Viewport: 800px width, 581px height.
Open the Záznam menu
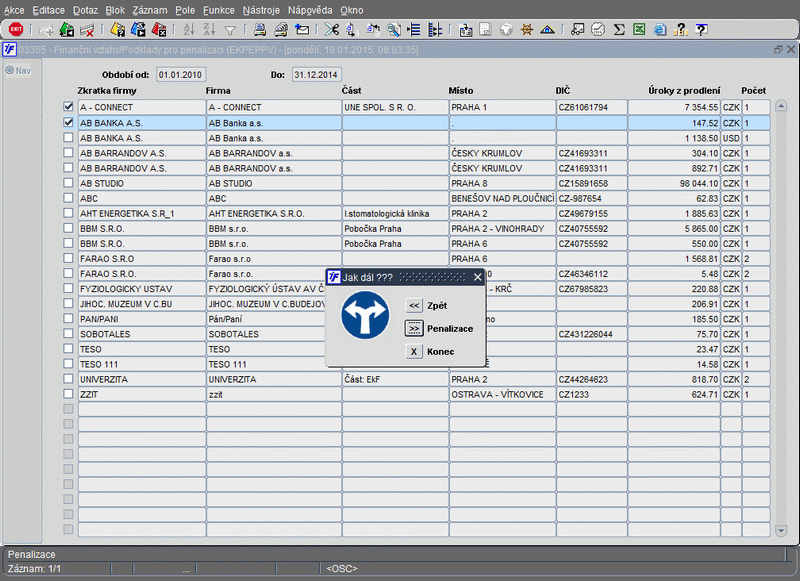pyautogui.click(x=150, y=9)
